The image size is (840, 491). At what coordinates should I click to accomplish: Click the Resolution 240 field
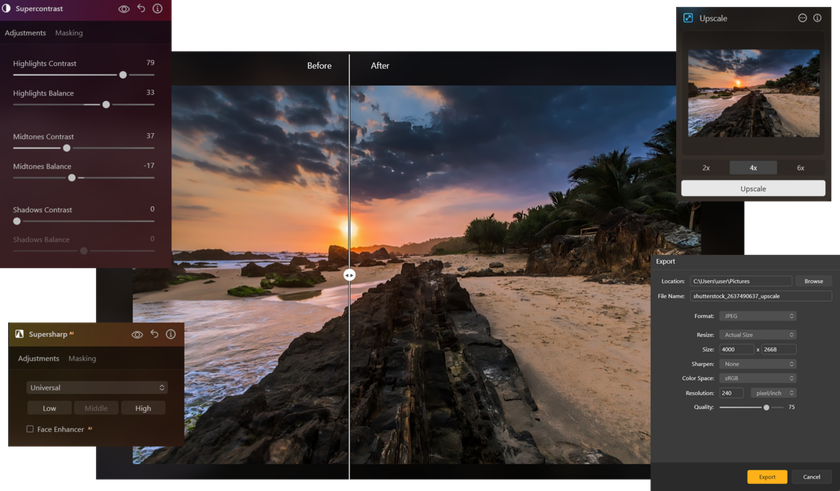[x=731, y=393]
